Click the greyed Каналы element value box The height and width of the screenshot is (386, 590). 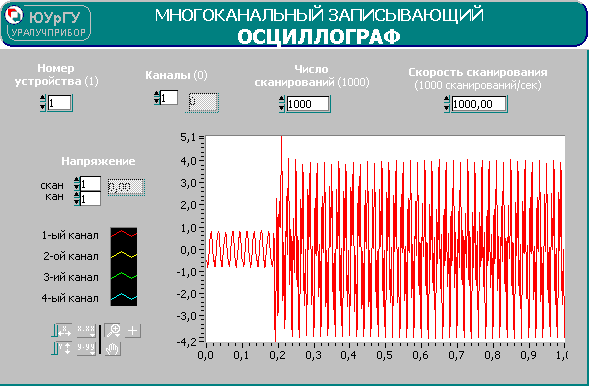pyautogui.click(x=203, y=102)
